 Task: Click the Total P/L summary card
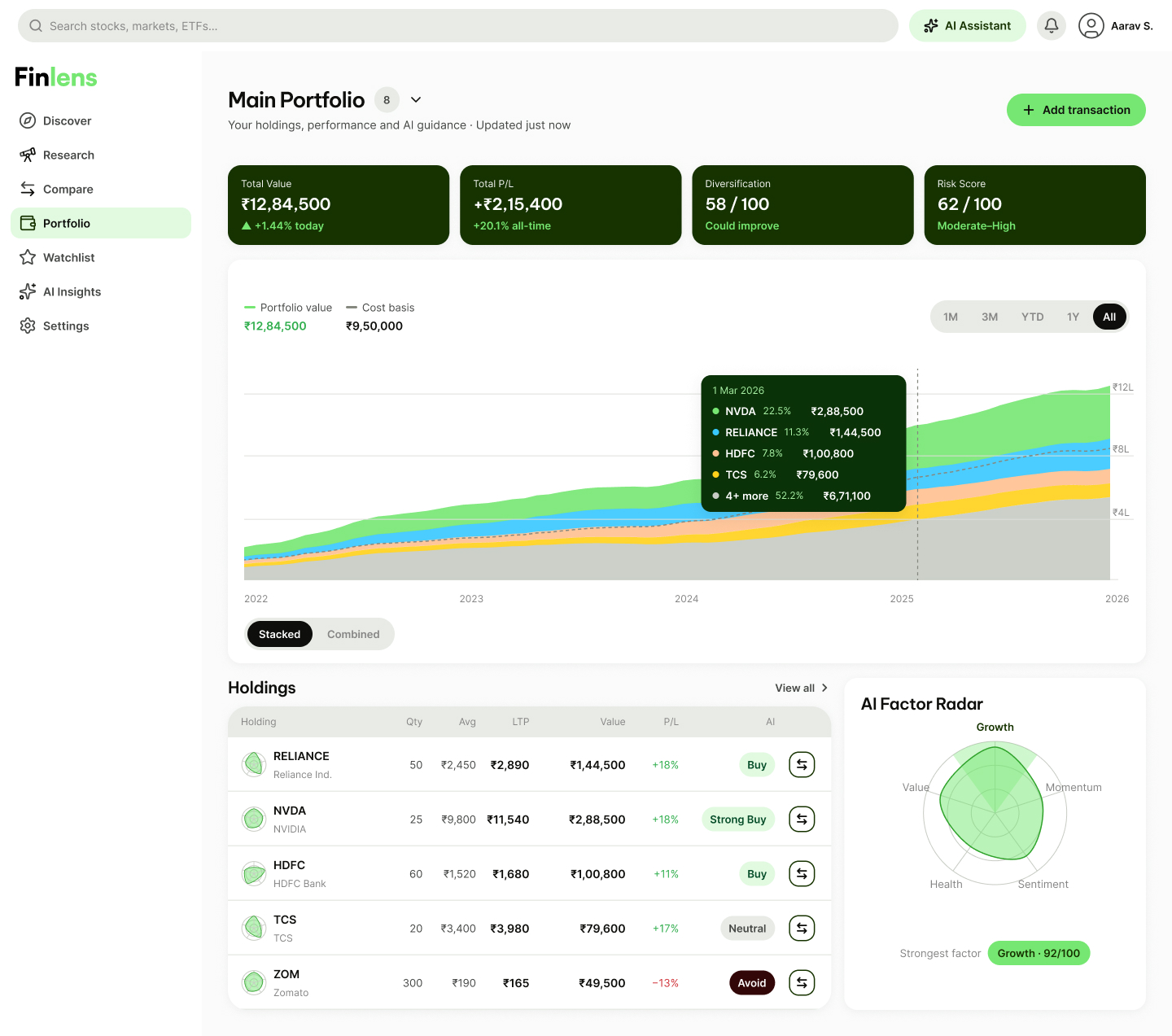[x=571, y=205]
